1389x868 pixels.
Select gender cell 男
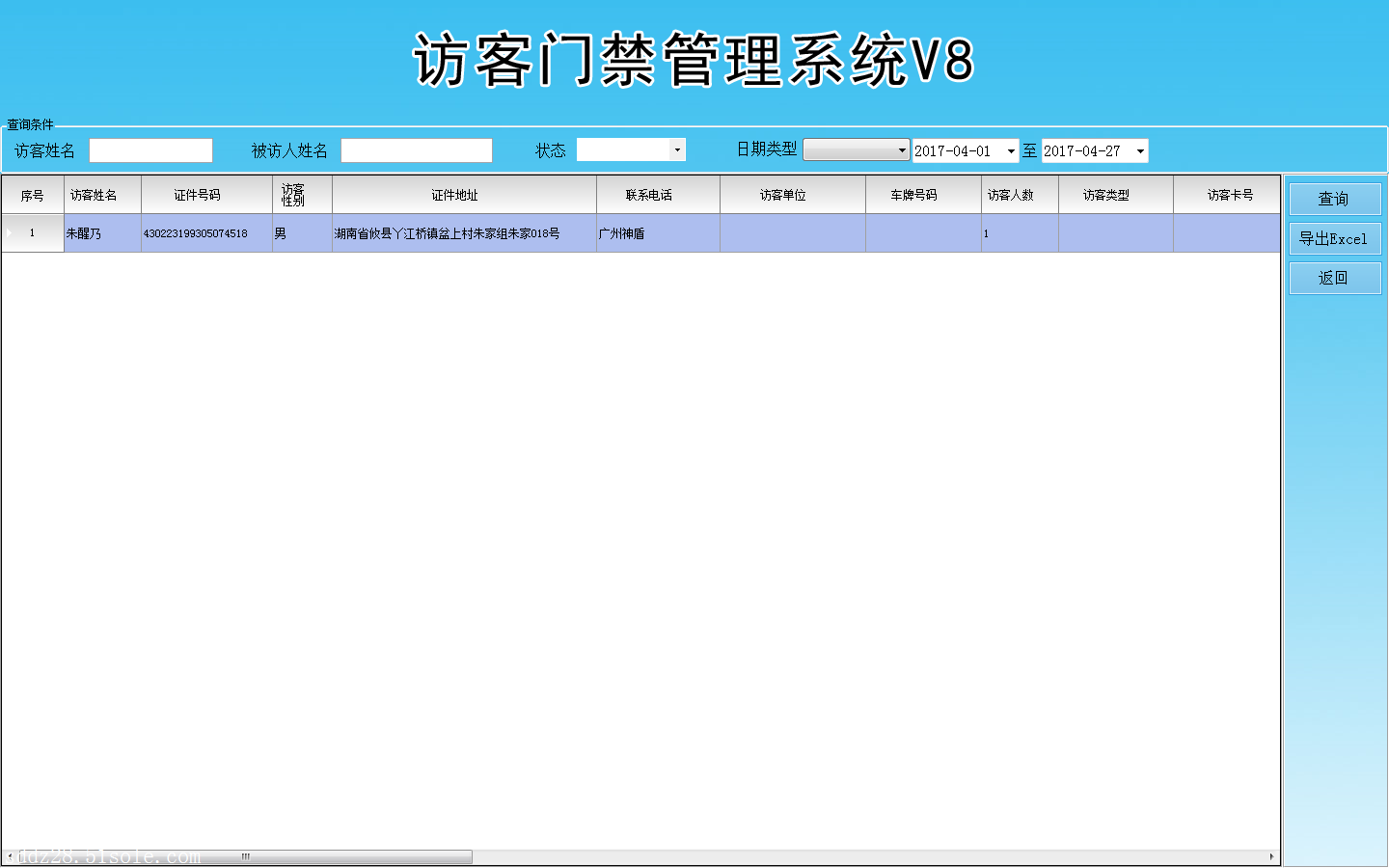302,233
